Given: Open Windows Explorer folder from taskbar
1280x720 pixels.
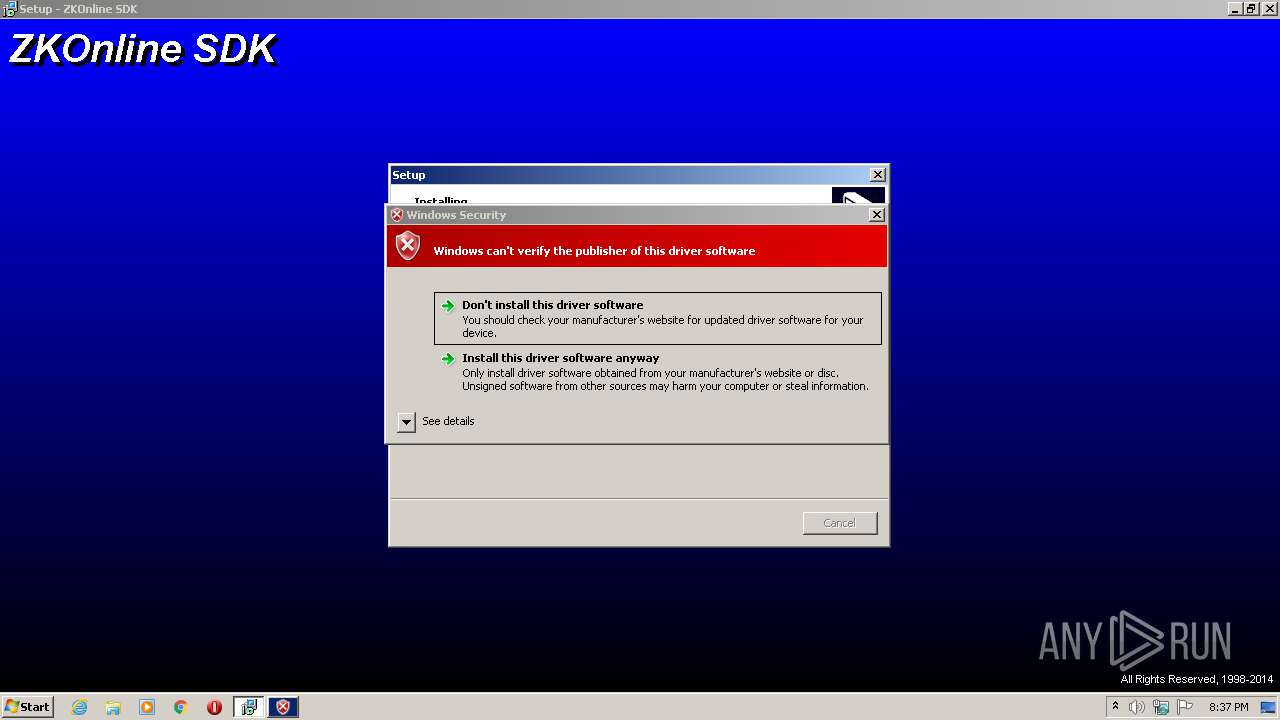Looking at the screenshot, I should [113, 707].
